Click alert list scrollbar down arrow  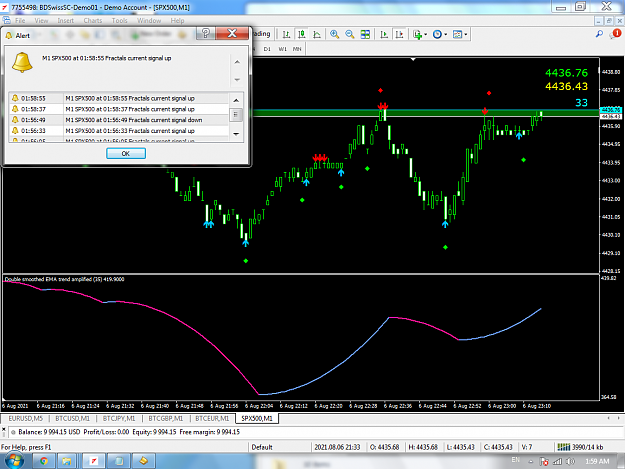[236, 134]
